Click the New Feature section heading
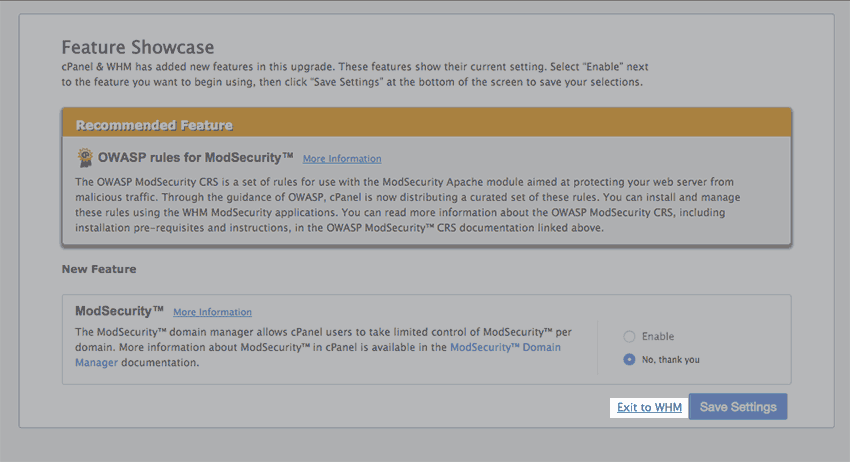This screenshot has width=850, height=462. (99, 269)
